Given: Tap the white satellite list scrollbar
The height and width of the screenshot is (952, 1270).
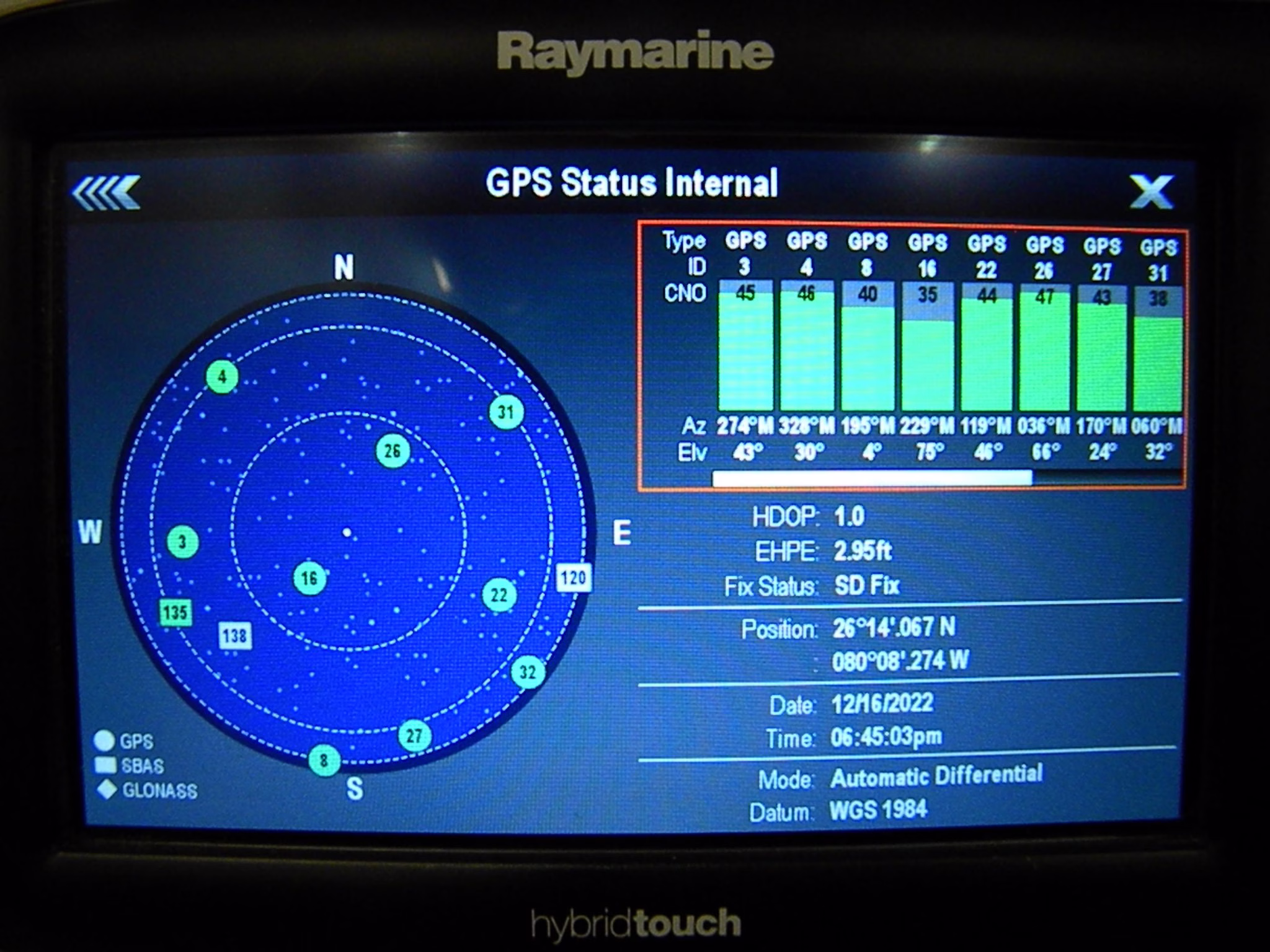Looking at the screenshot, I should 872,477.
